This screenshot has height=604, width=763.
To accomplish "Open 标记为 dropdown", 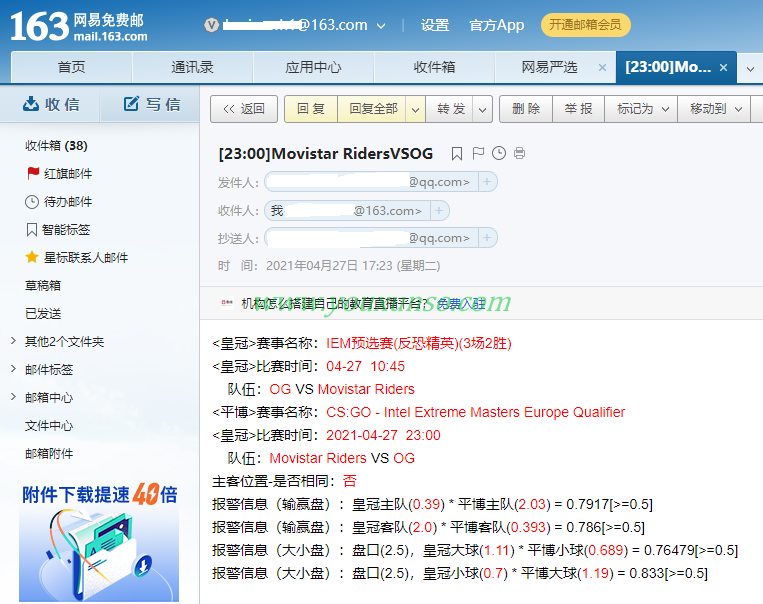I will pos(642,109).
